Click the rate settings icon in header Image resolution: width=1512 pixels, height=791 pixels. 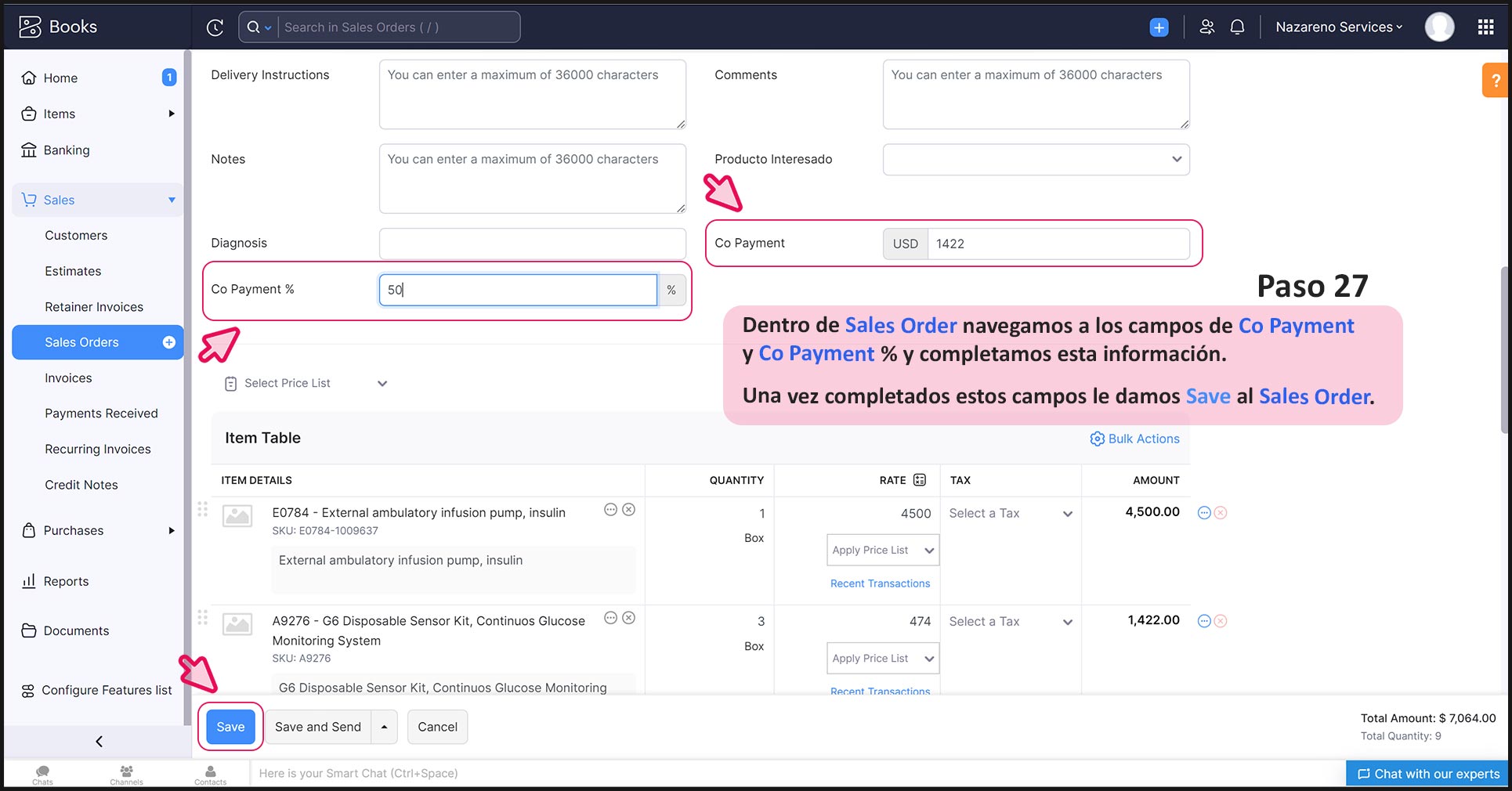[920, 480]
